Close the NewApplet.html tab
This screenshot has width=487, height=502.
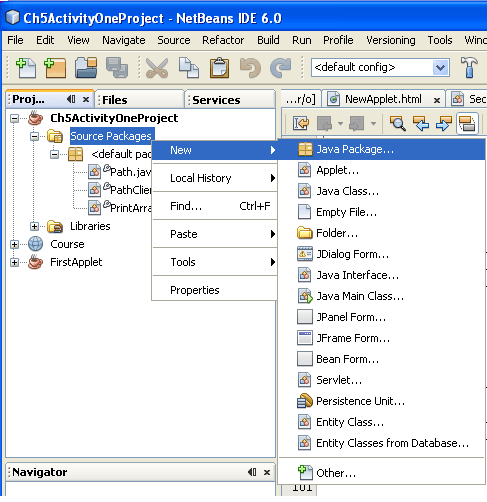pyautogui.click(x=437, y=100)
